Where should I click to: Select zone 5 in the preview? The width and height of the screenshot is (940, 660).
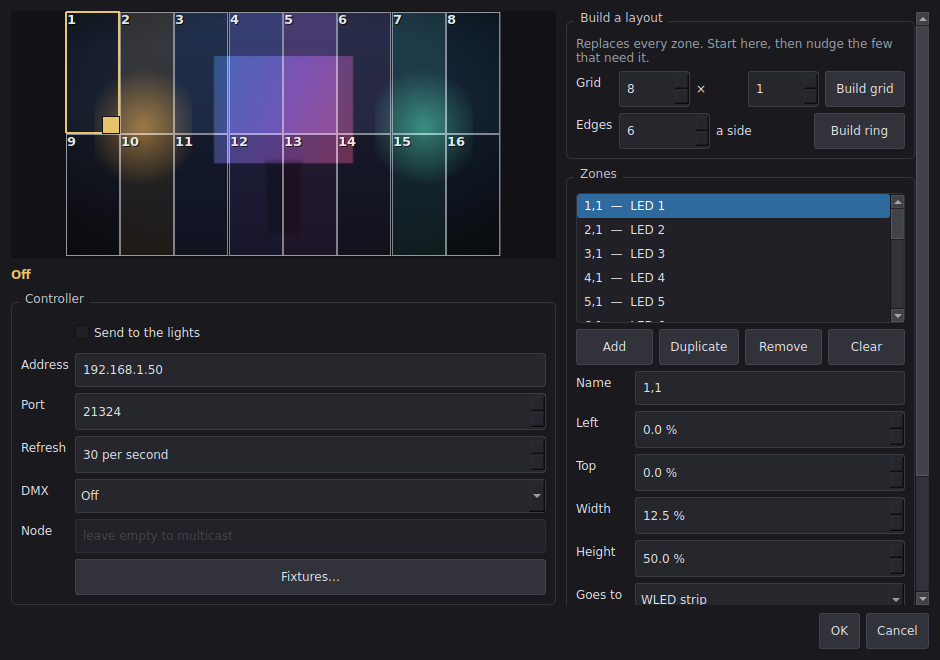tap(310, 73)
